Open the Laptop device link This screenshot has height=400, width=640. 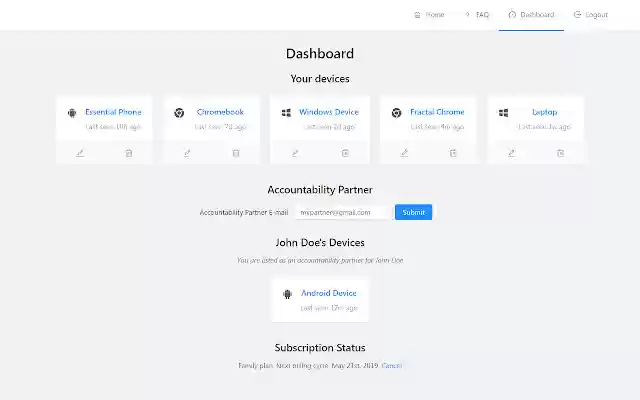point(544,112)
